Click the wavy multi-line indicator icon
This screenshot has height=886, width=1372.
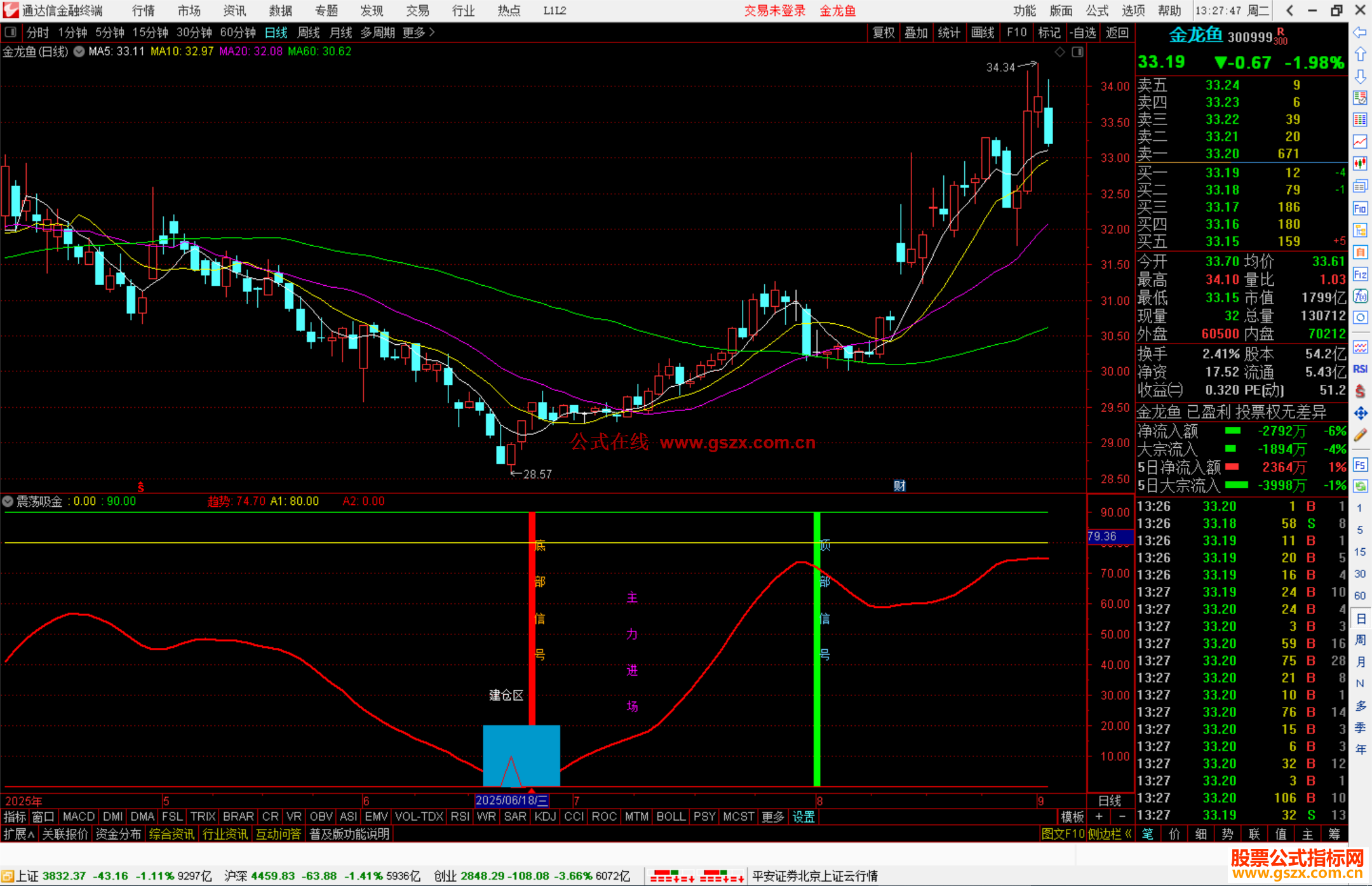tap(1360, 347)
